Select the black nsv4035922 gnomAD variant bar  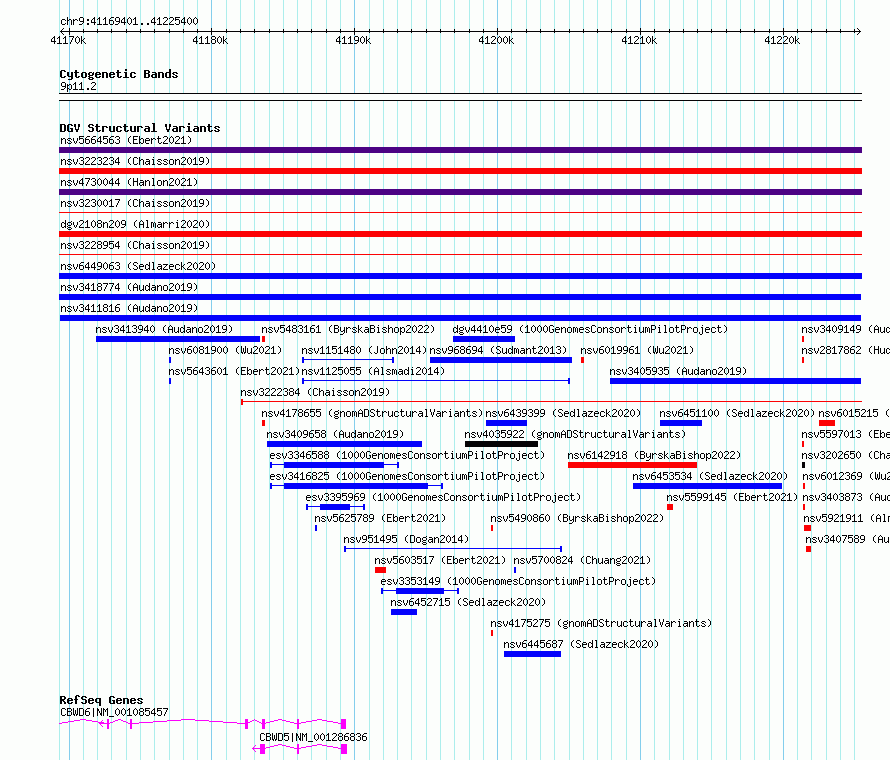501,444
